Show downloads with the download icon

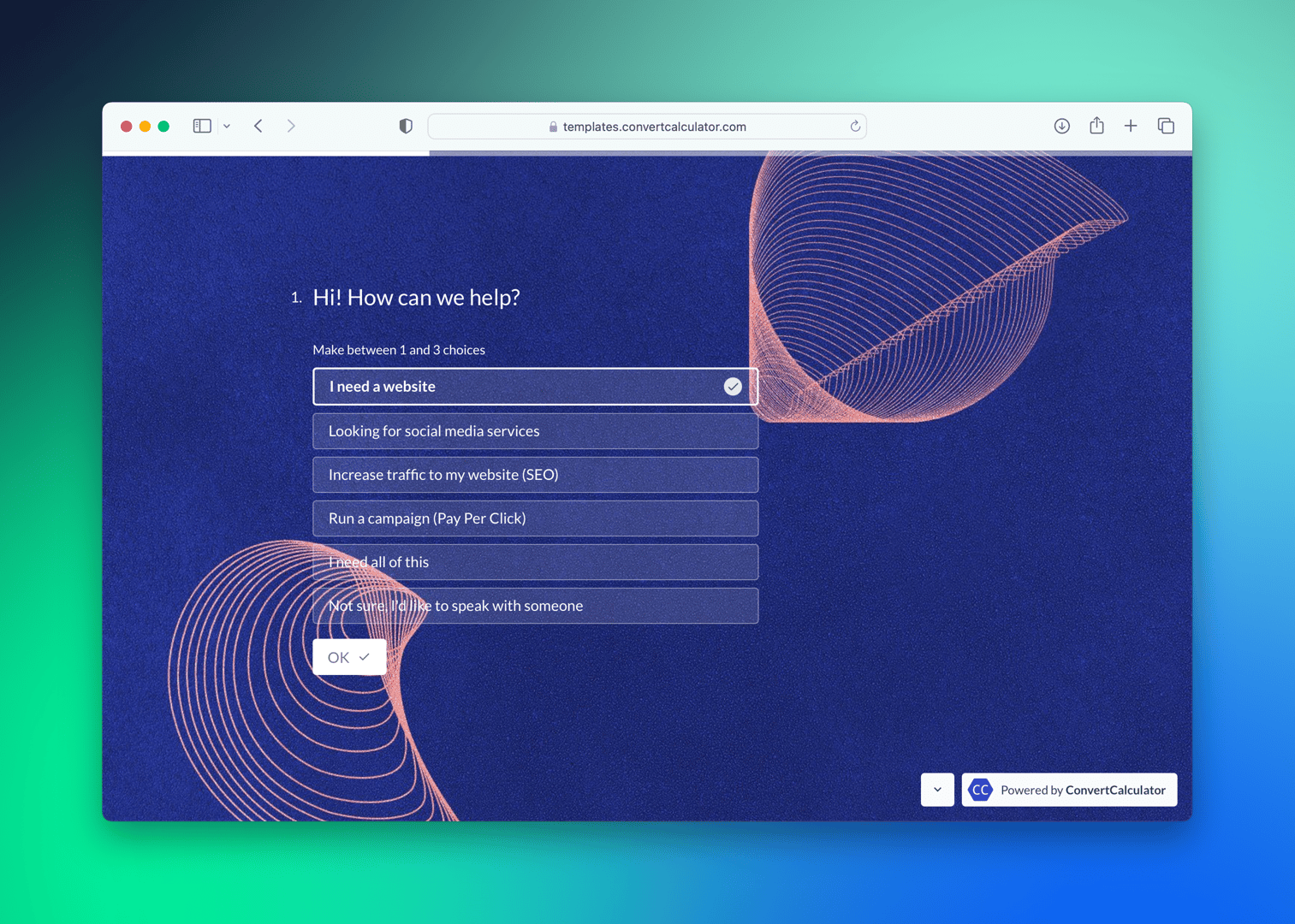1061,126
